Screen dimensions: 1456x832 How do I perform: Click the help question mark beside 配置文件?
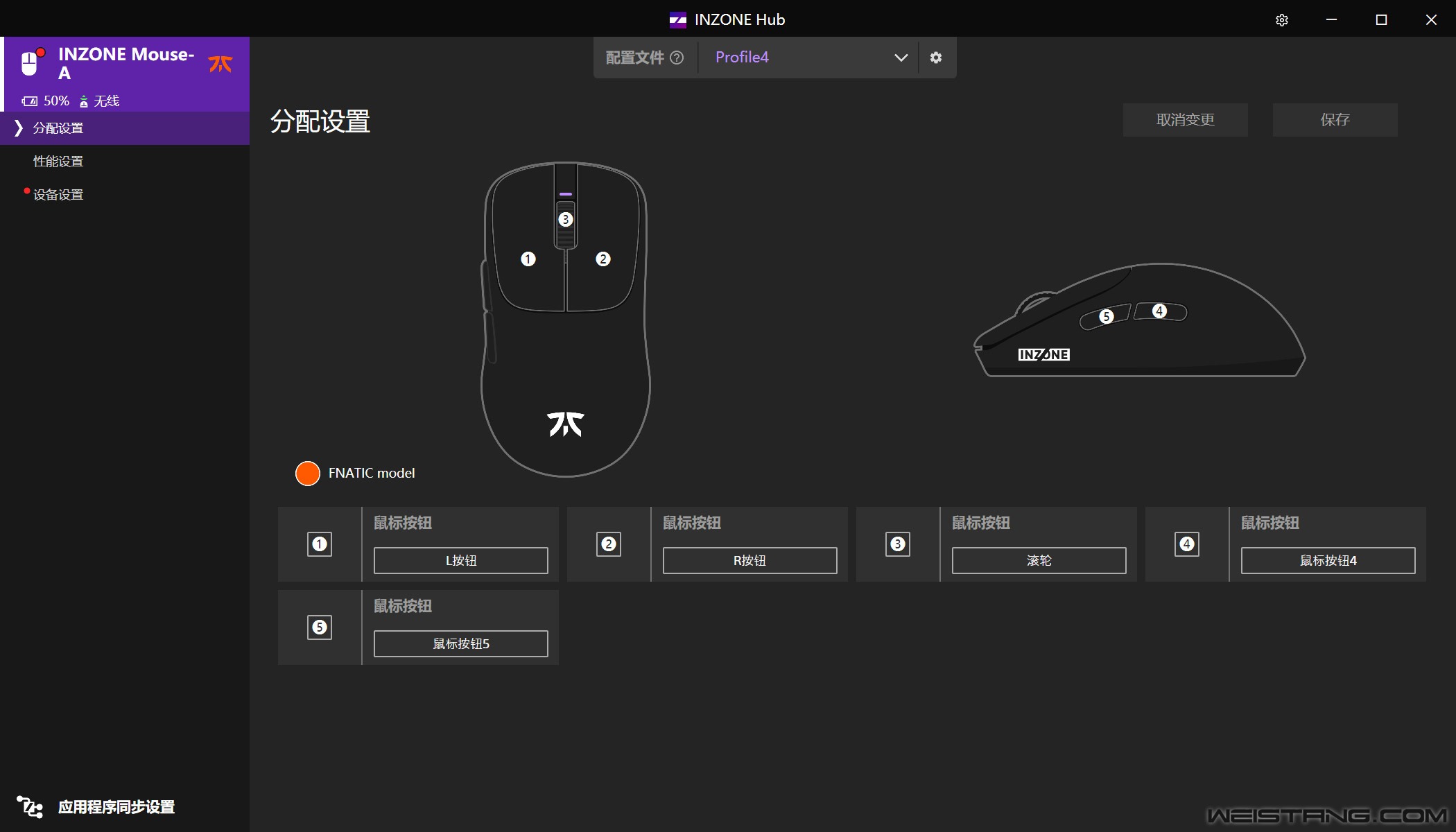[677, 58]
